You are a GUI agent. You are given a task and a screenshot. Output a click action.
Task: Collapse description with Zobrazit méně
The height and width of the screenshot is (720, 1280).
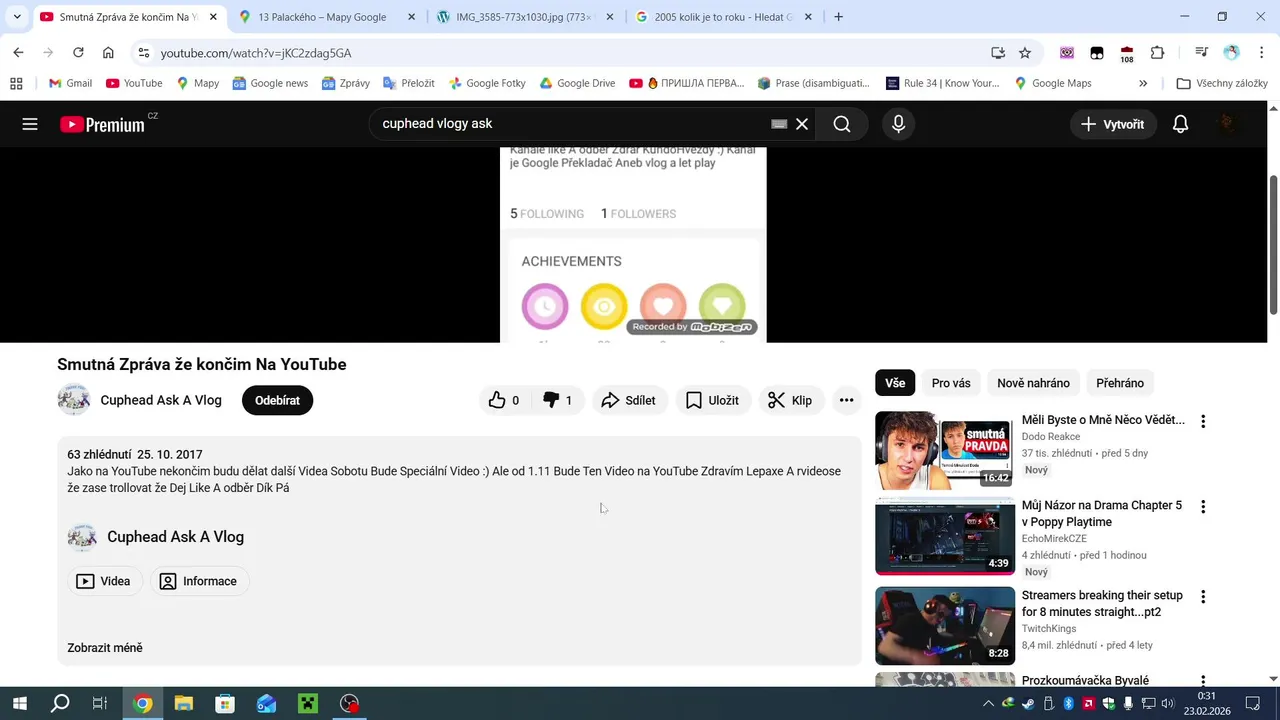[x=105, y=648]
